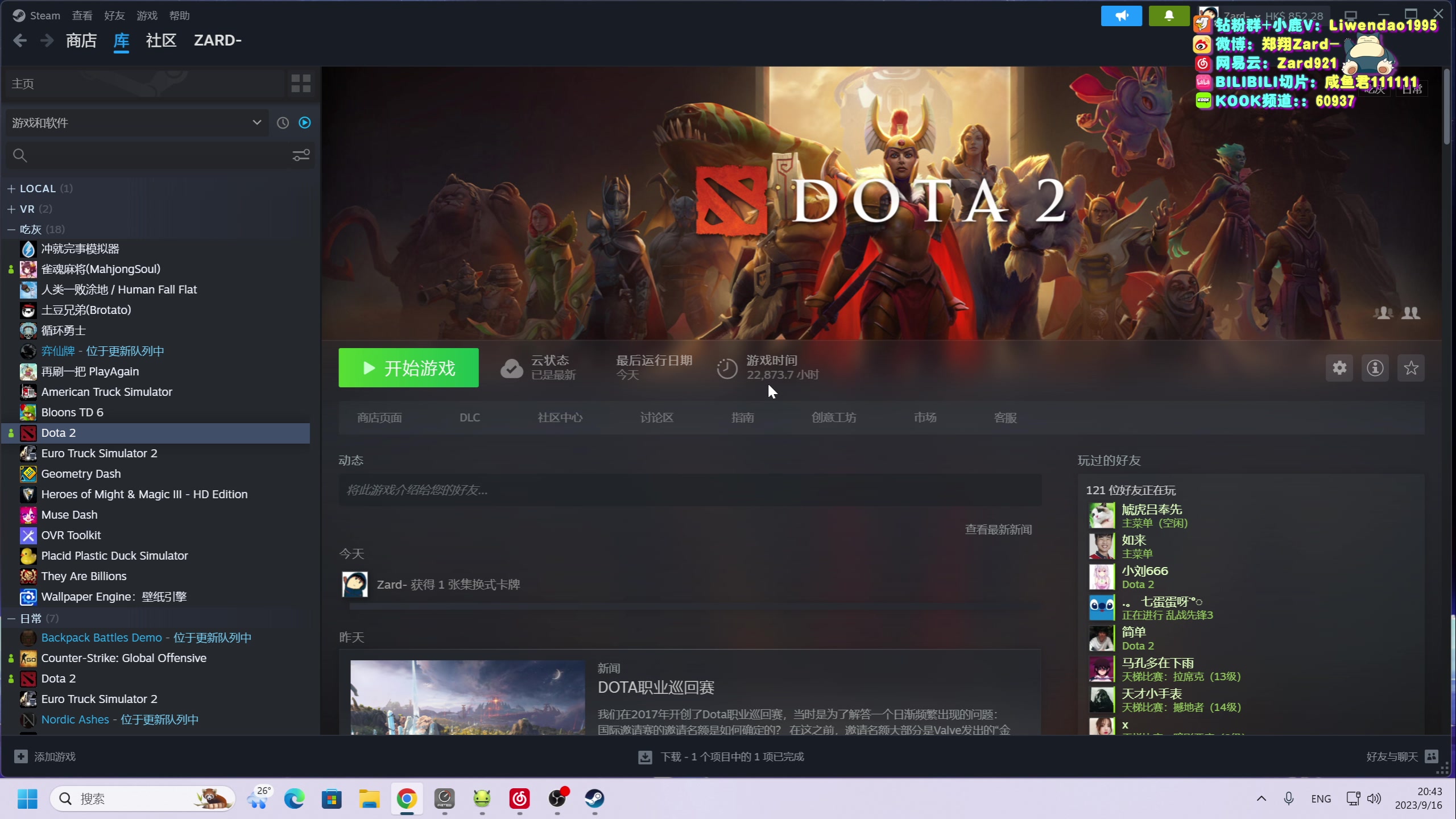Click 查看最新新闻 link
Image resolution: width=1456 pixels, height=819 pixels.
(x=998, y=530)
